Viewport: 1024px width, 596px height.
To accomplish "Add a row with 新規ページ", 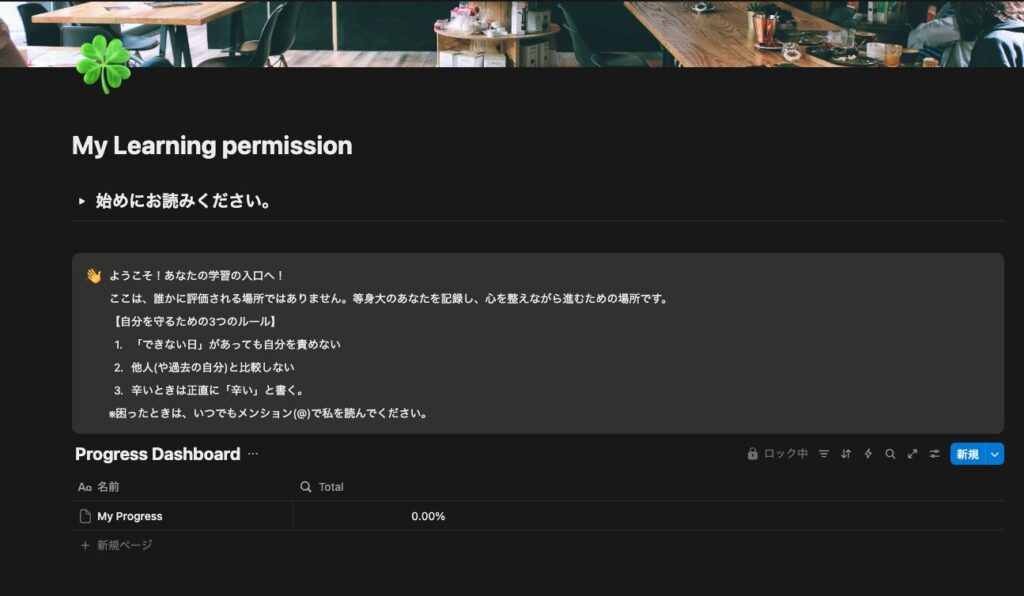I will click(x=115, y=545).
